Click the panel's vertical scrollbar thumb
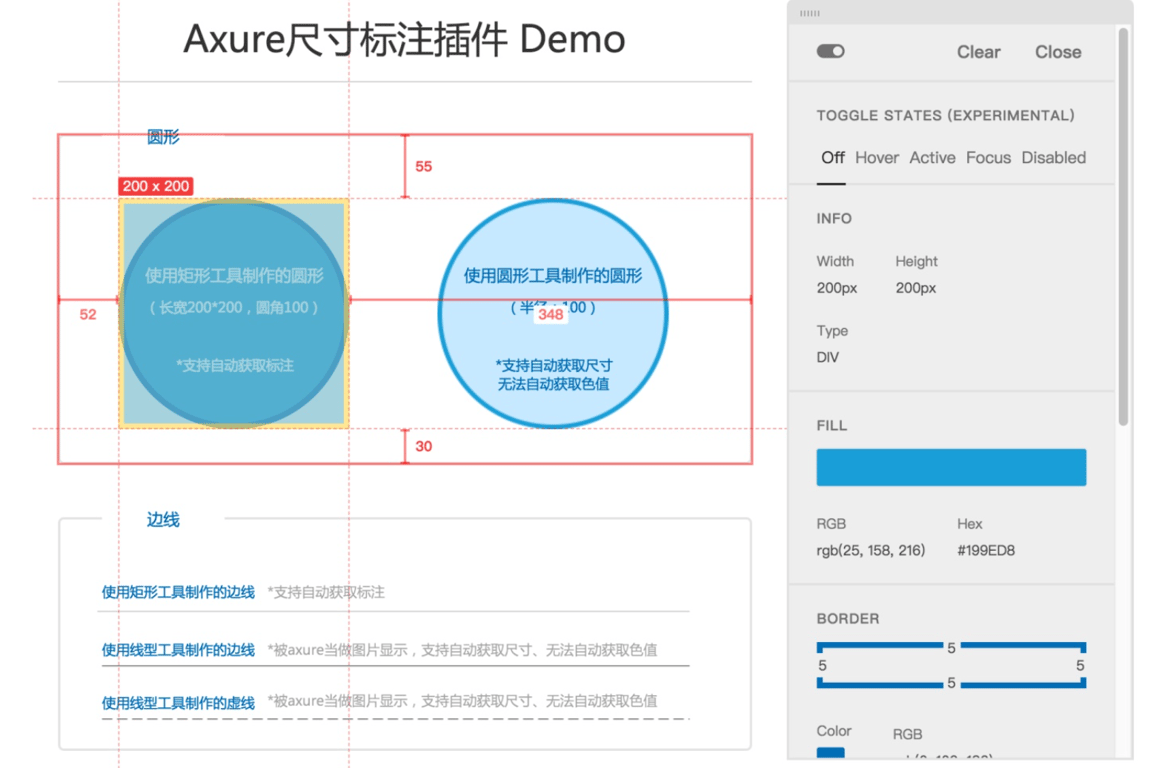The width and height of the screenshot is (1162, 768). pyautogui.click(x=1123, y=226)
